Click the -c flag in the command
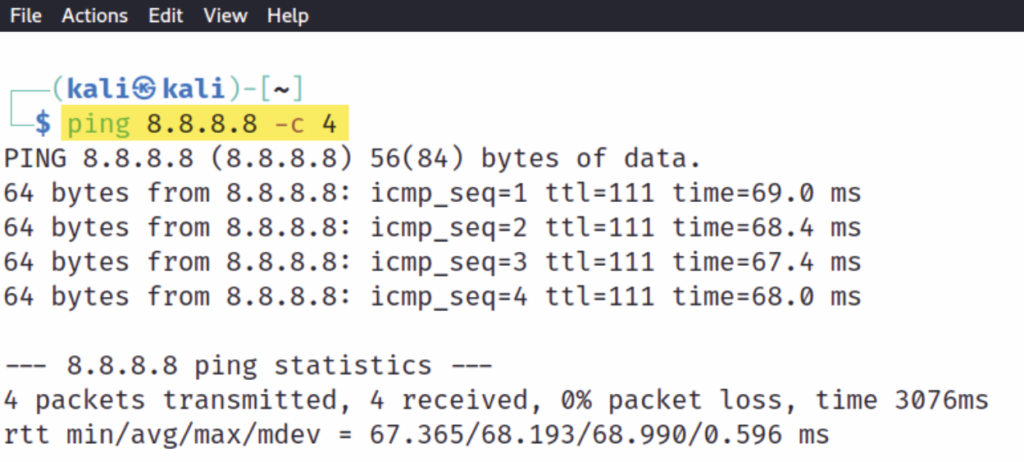This screenshot has width=1024, height=462. 289,124
